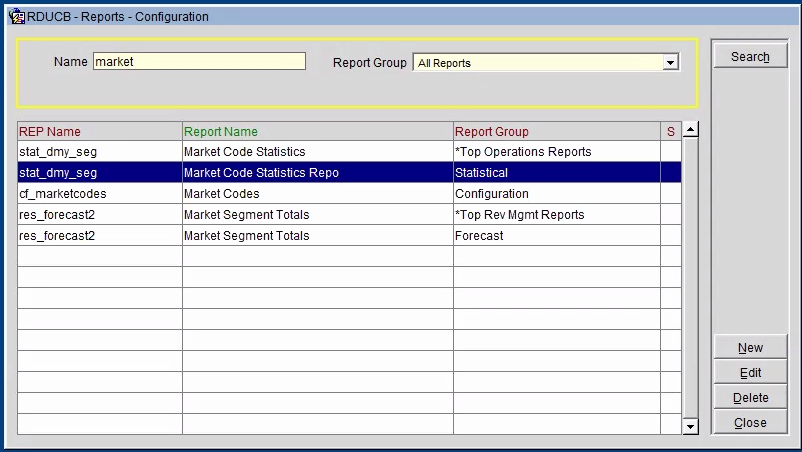The image size is (802, 452).
Task: Click the vertical scrollbar track
Action: point(690,278)
